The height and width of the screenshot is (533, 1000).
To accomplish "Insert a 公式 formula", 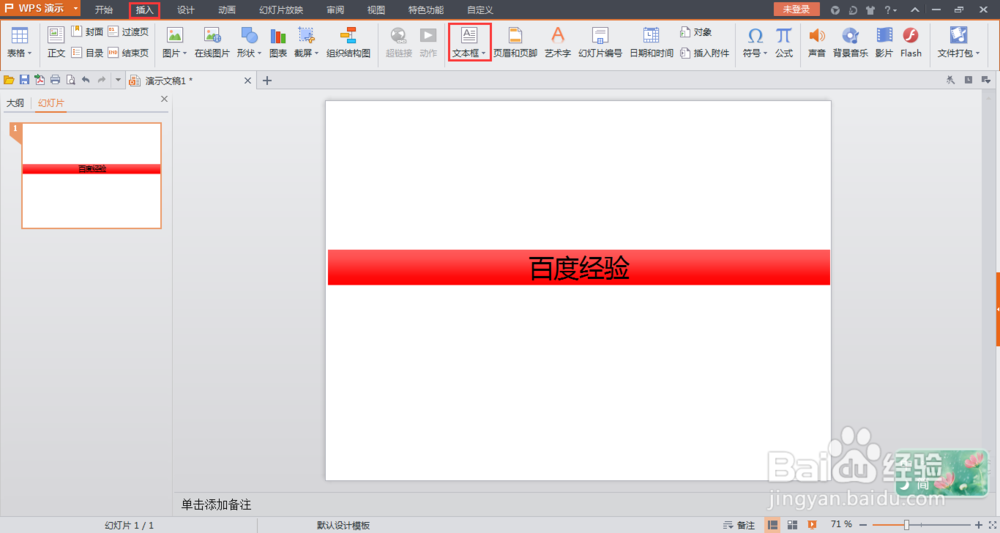I will [x=784, y=43].
